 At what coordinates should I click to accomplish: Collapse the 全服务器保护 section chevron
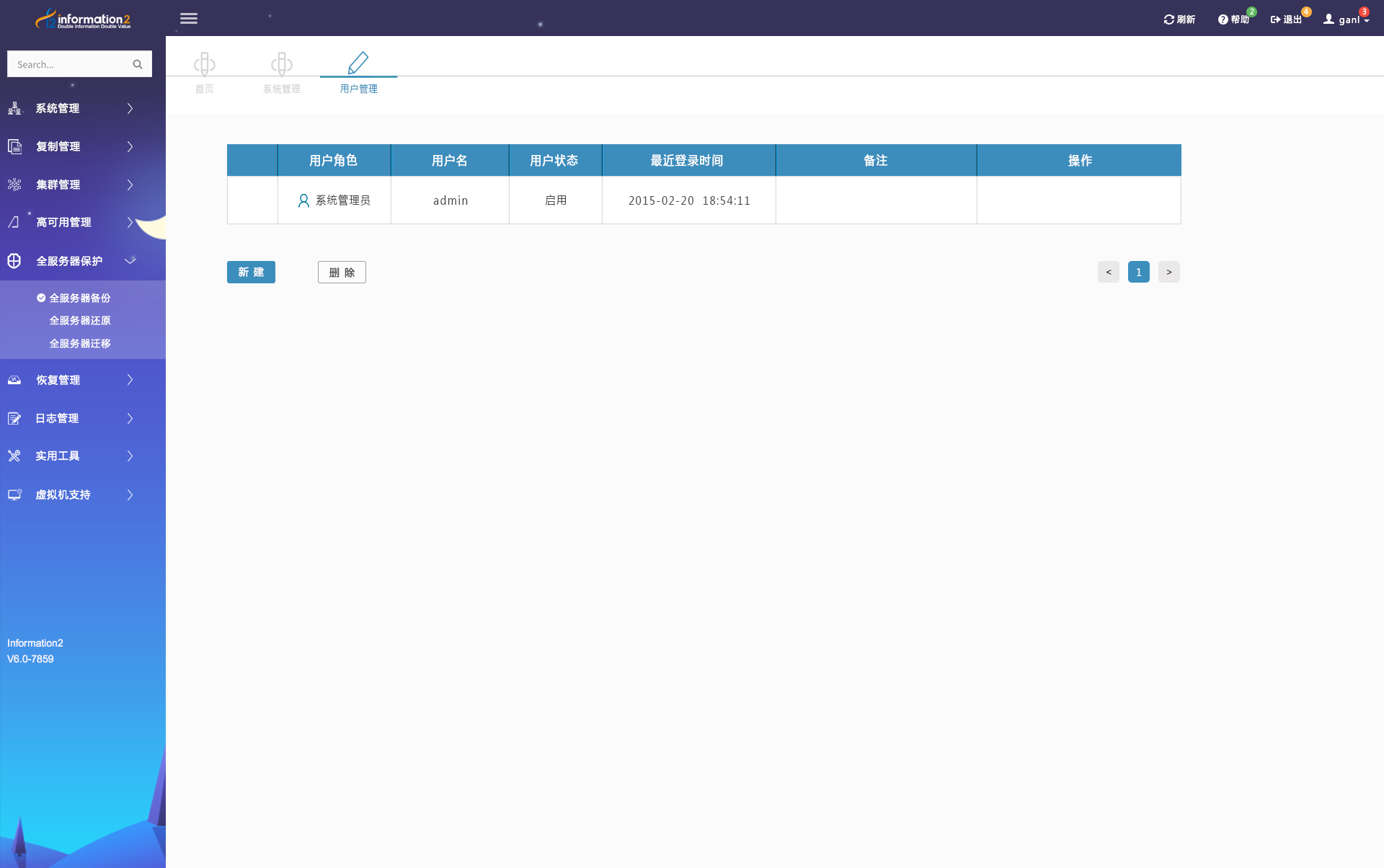130,260
